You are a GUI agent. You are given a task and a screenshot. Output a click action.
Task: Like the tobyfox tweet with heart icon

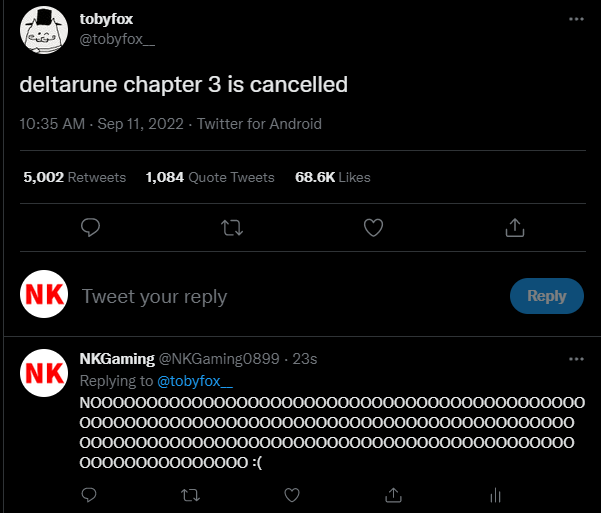(x=373, y=229)
